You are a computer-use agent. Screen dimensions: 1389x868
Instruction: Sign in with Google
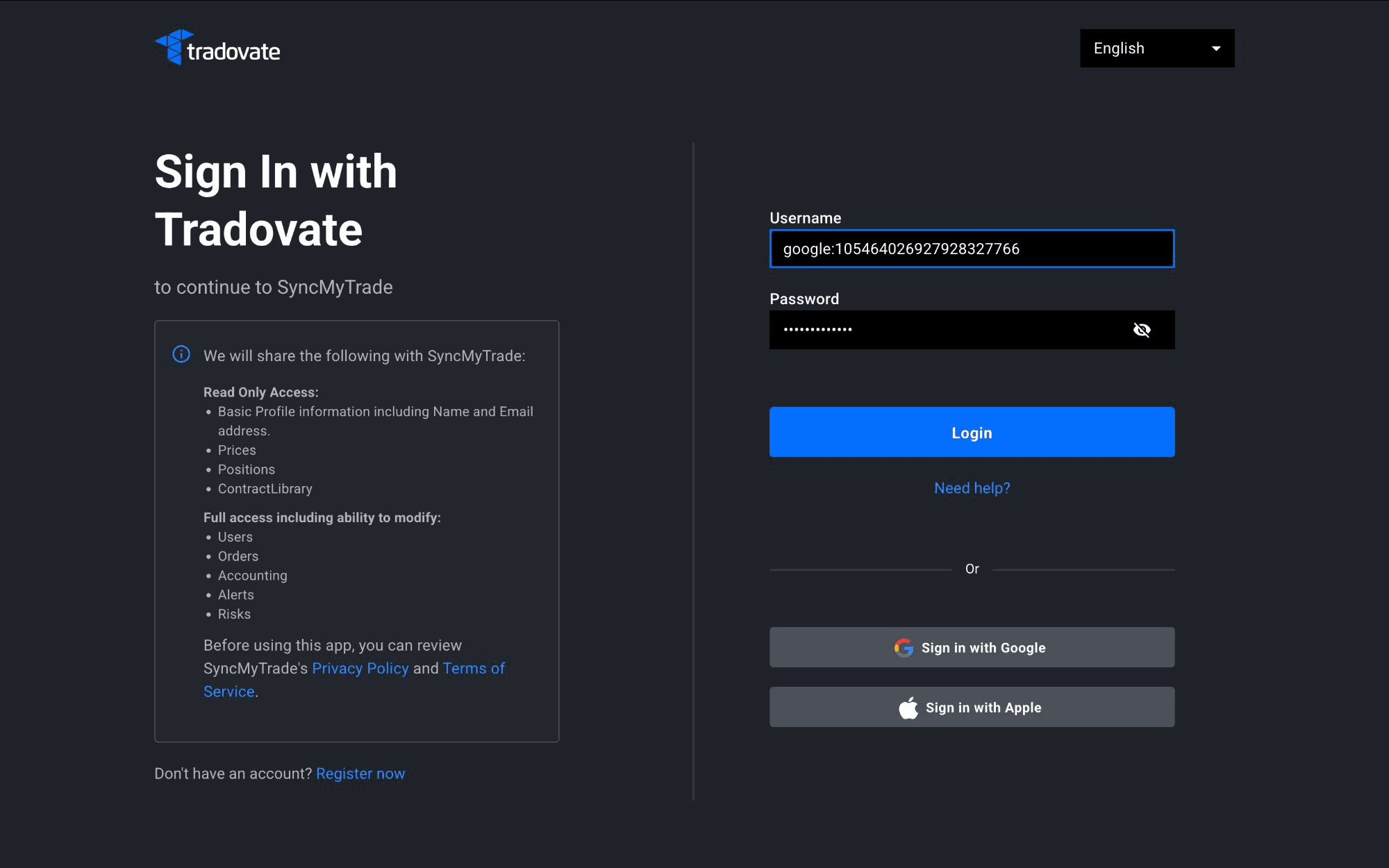coord(972,647)
